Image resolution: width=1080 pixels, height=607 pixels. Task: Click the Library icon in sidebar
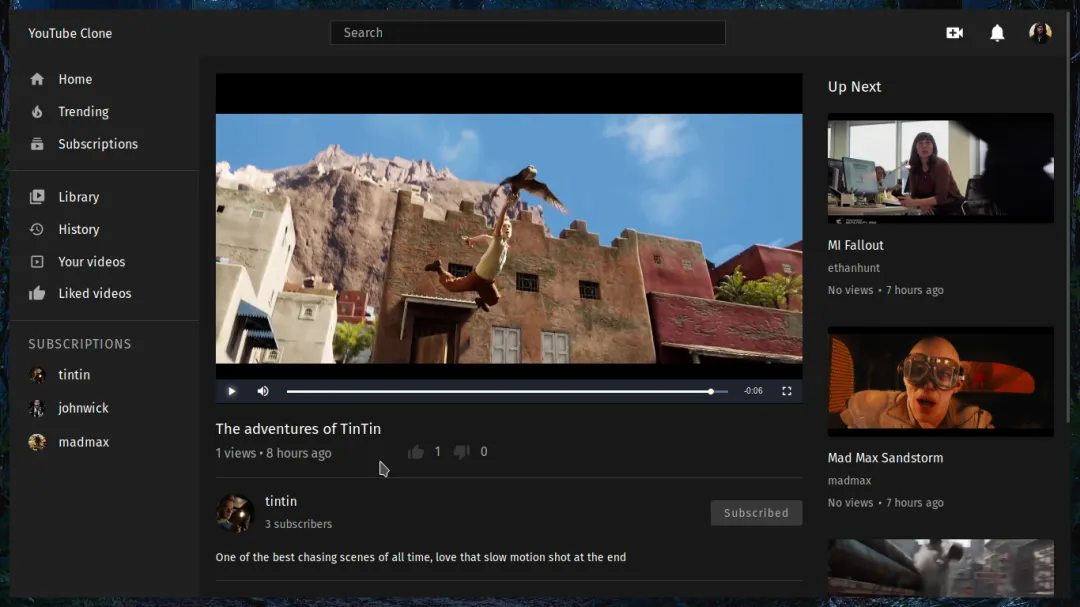coord(37,197)
